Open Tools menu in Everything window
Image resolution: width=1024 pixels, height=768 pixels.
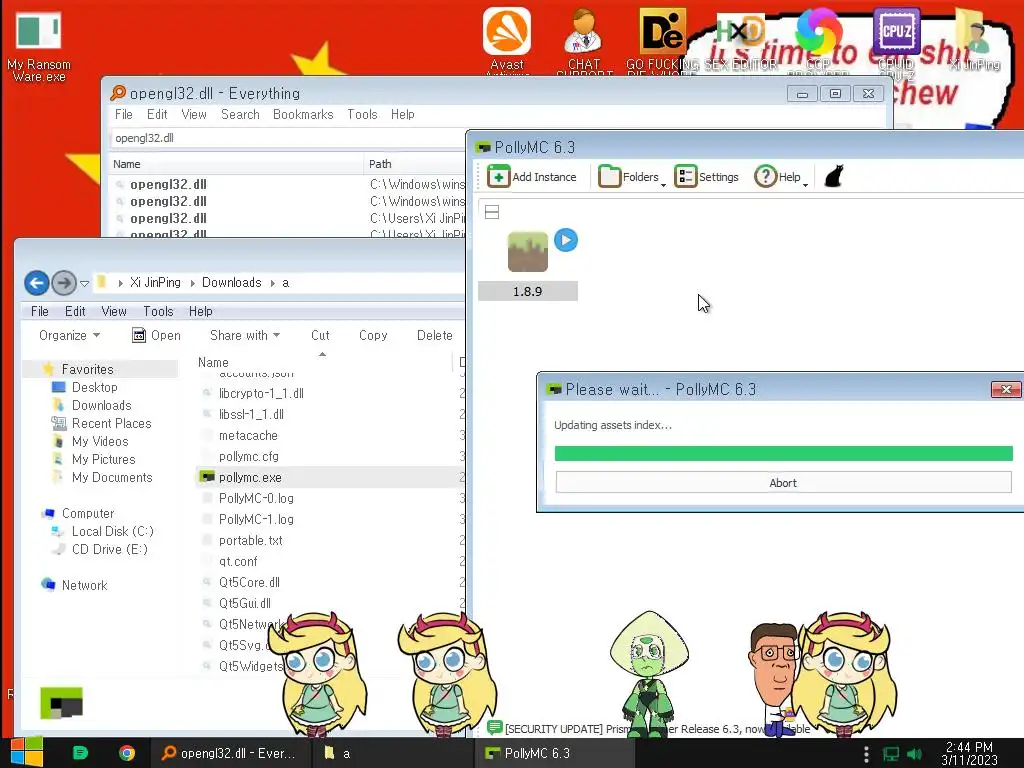point(362,114)
